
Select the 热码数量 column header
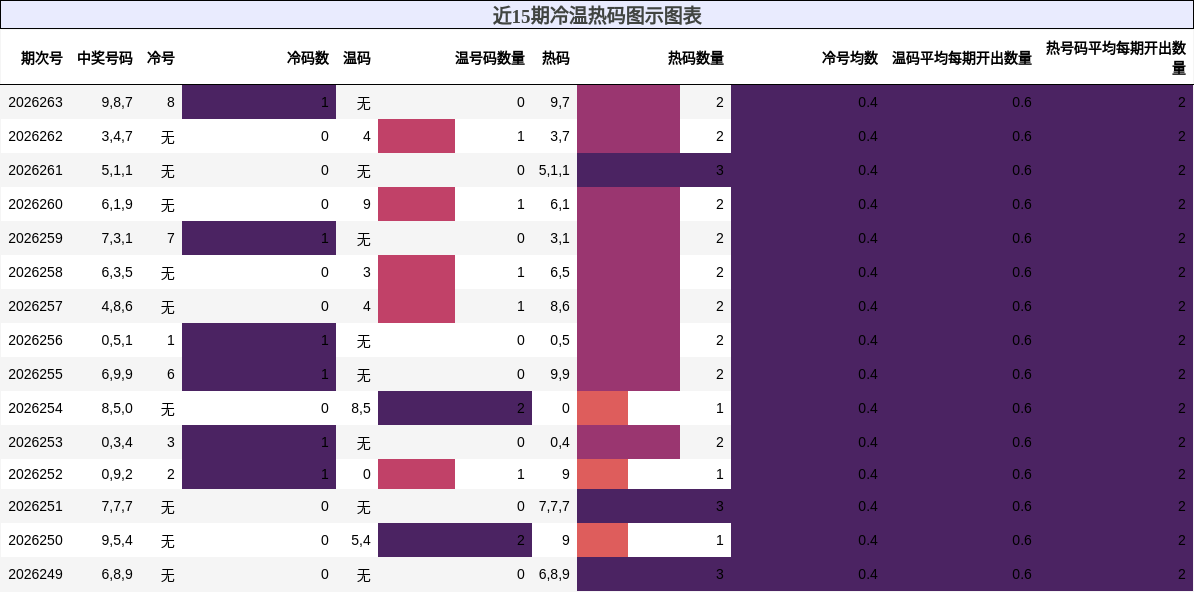tap(696, 58)
